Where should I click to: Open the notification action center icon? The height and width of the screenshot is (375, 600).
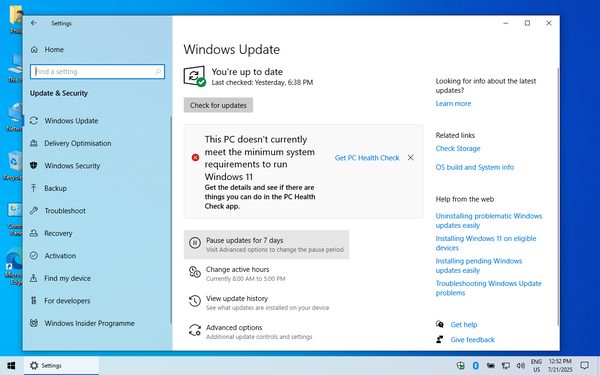(x=584, y=366)
